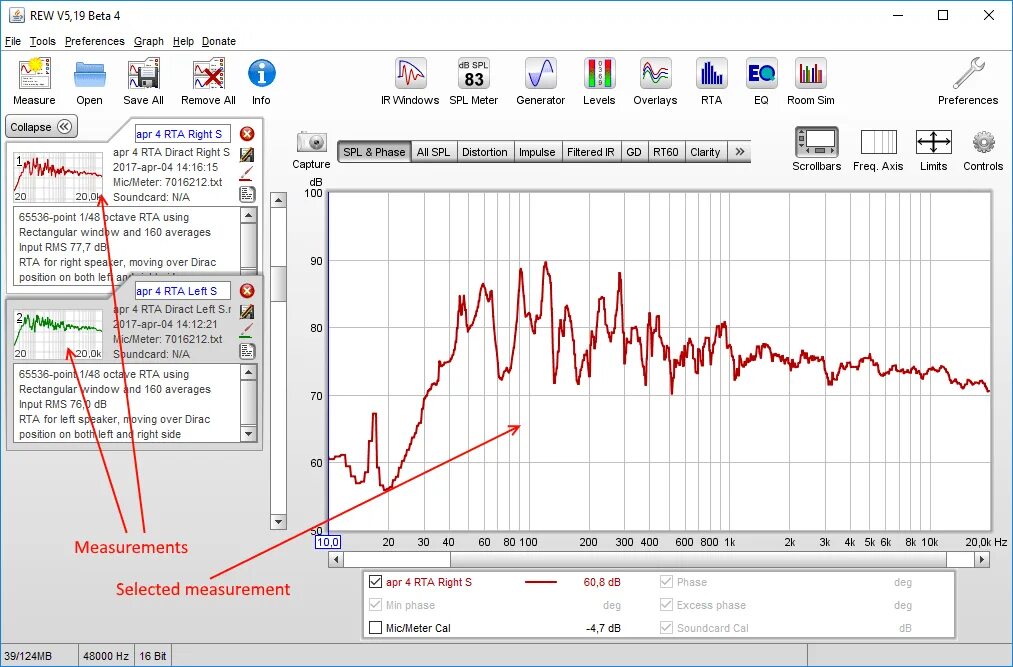
Task: Enable the Phase checkbox
Action: pos(667,581)
